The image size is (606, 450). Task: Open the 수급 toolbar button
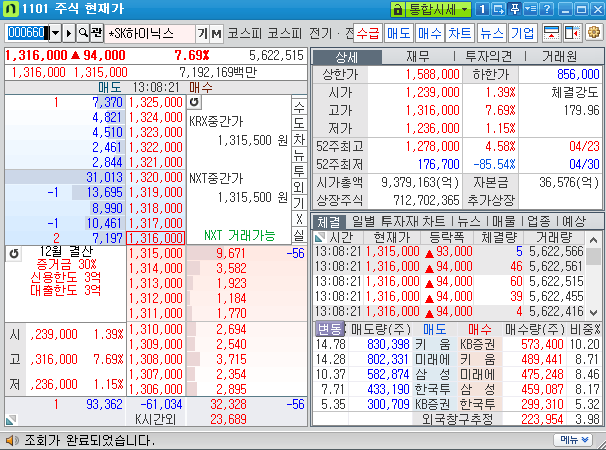(x=368, y=33)
